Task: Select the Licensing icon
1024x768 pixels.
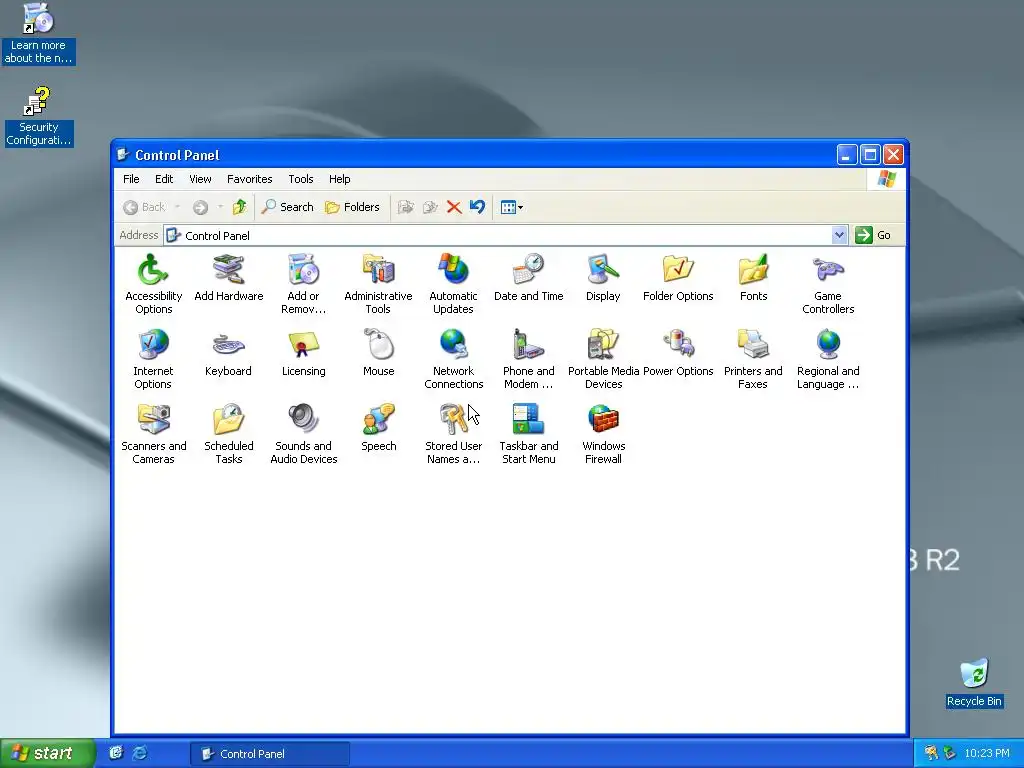Action: 303,353
